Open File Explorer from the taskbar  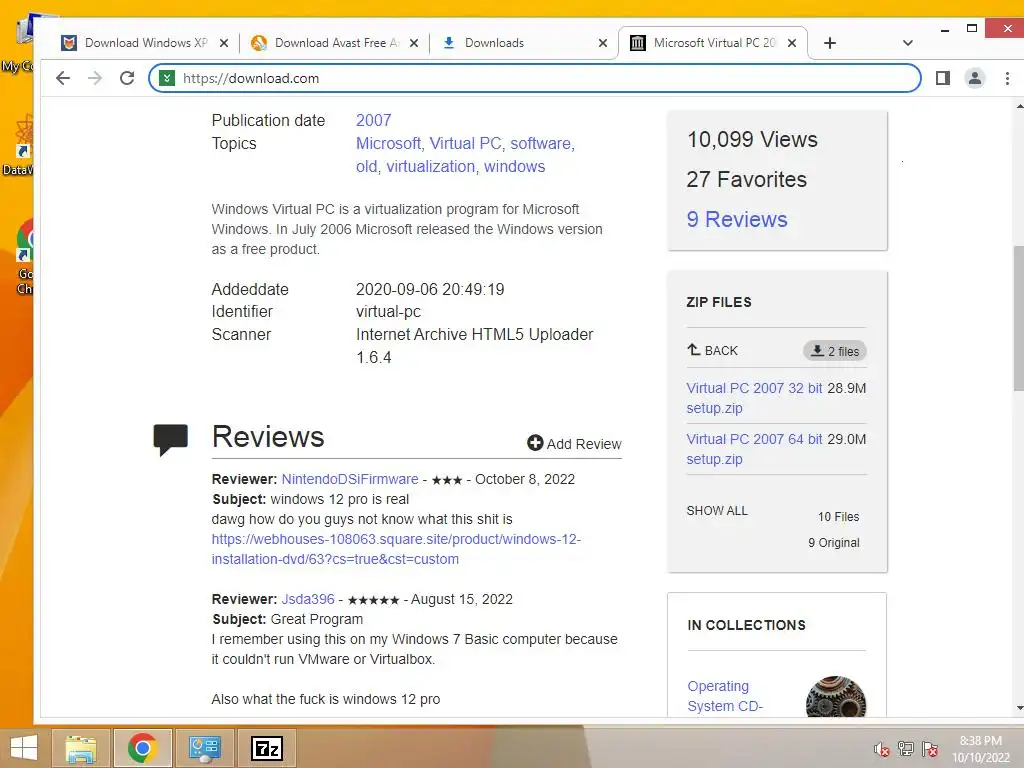pos(81,748)
